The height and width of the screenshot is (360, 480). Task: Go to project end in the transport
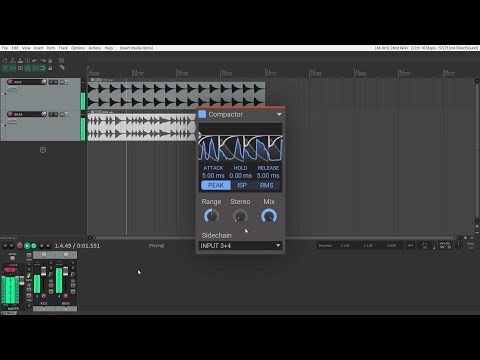(12, 246)
